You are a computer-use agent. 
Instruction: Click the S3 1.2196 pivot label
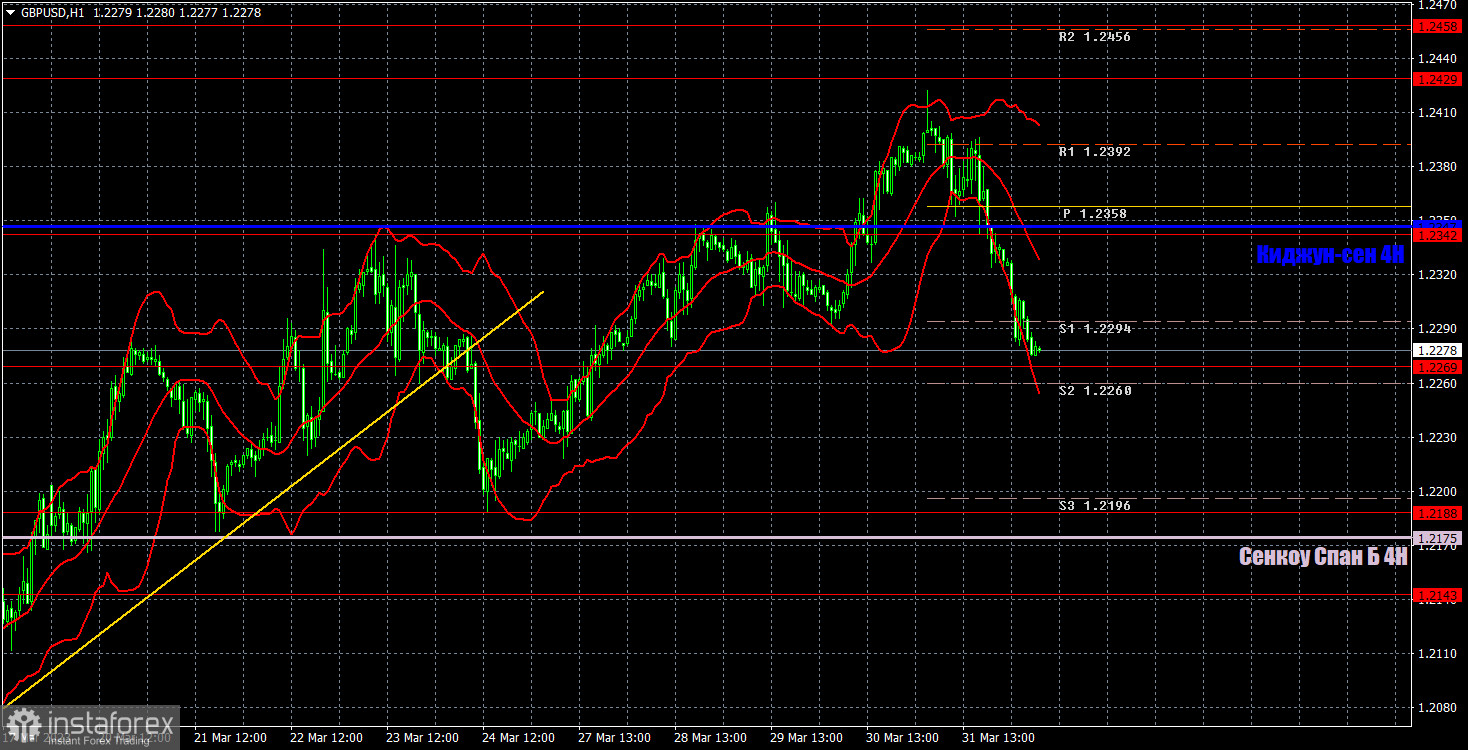coord(1094,506)
